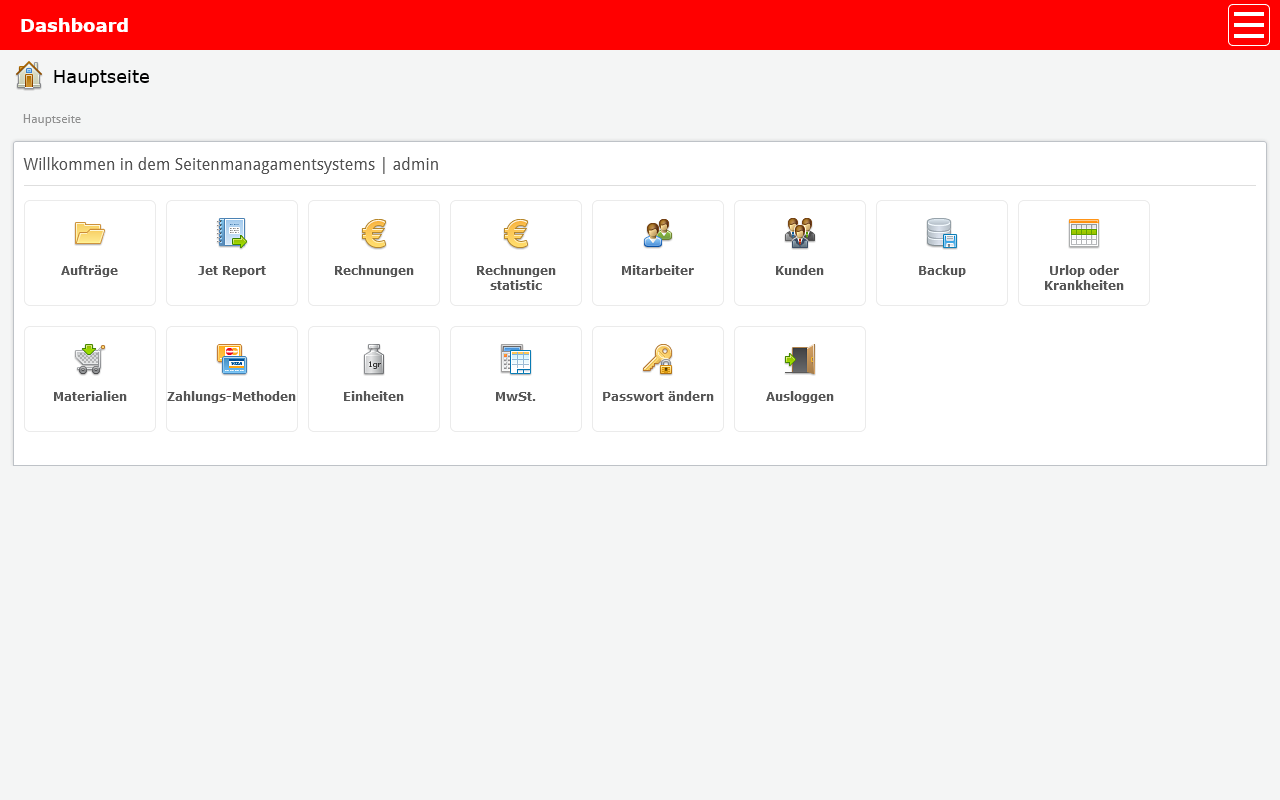Open the Materialien shopping cart icon
Screen dimensions: 1280x800
90,359
